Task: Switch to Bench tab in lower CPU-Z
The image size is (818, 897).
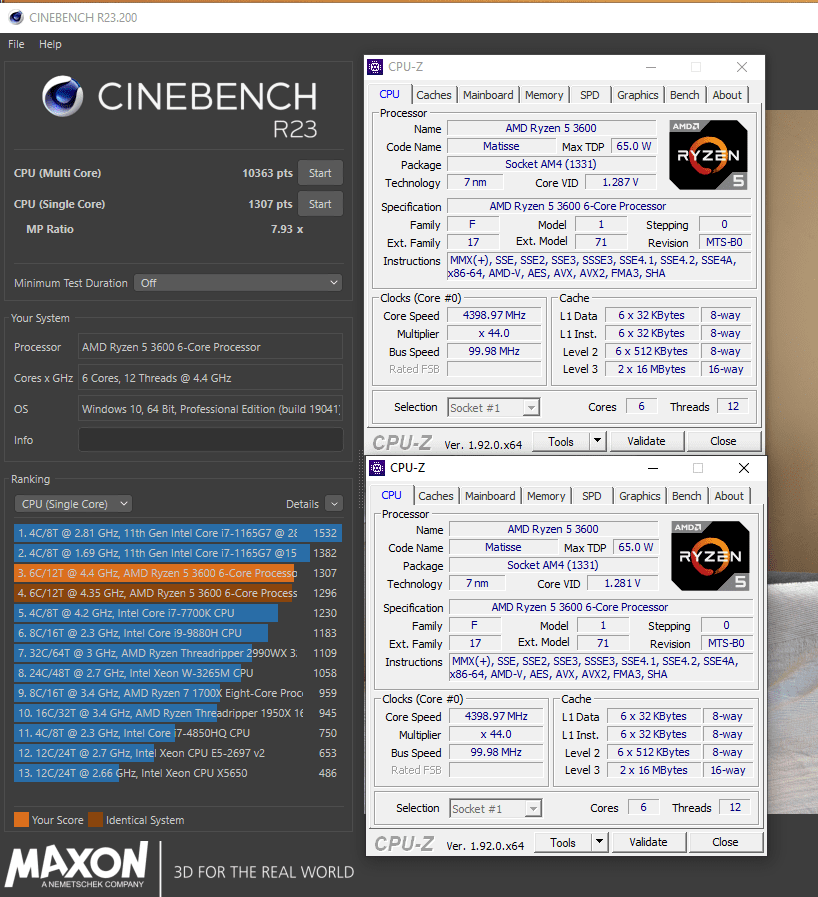Action: click(x=686, y=496)
